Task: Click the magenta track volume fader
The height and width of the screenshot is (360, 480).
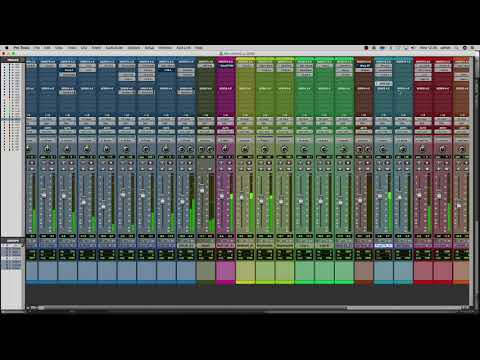Action: pos(222,196)
